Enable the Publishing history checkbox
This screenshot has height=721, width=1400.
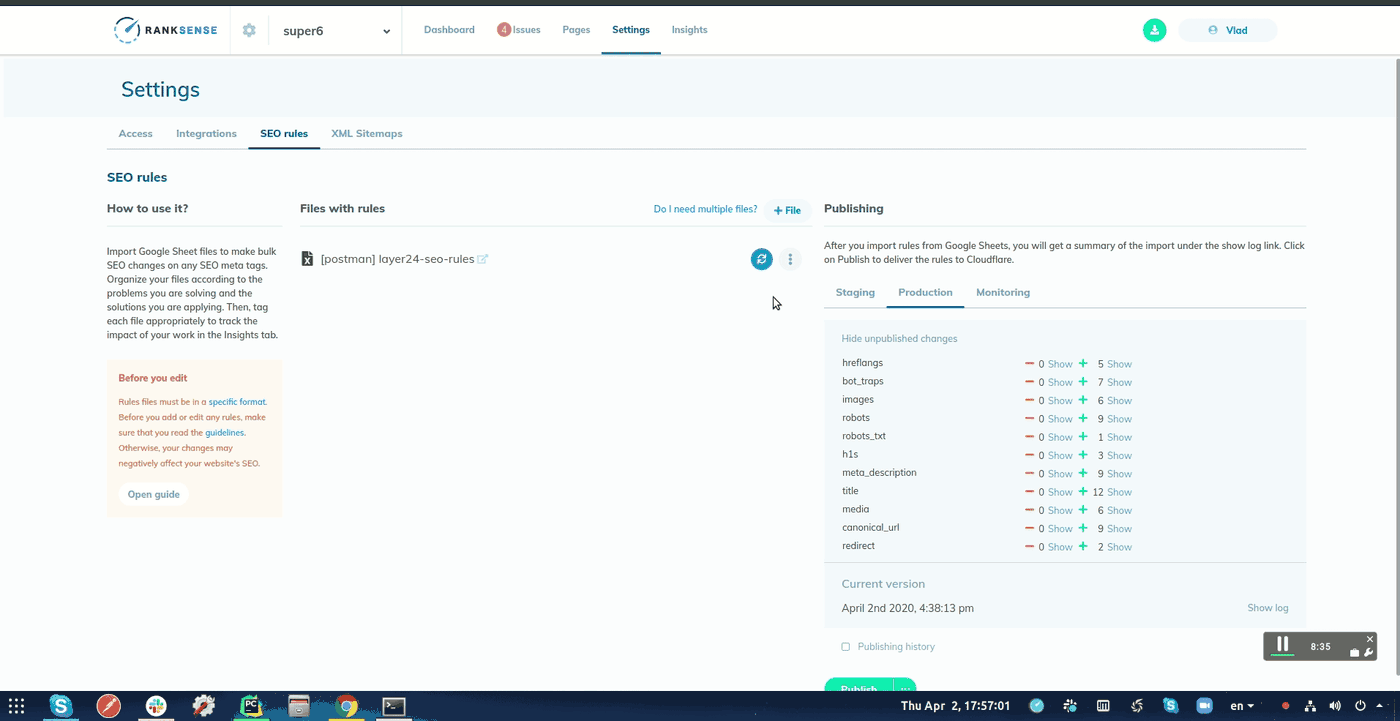(846, 647)
